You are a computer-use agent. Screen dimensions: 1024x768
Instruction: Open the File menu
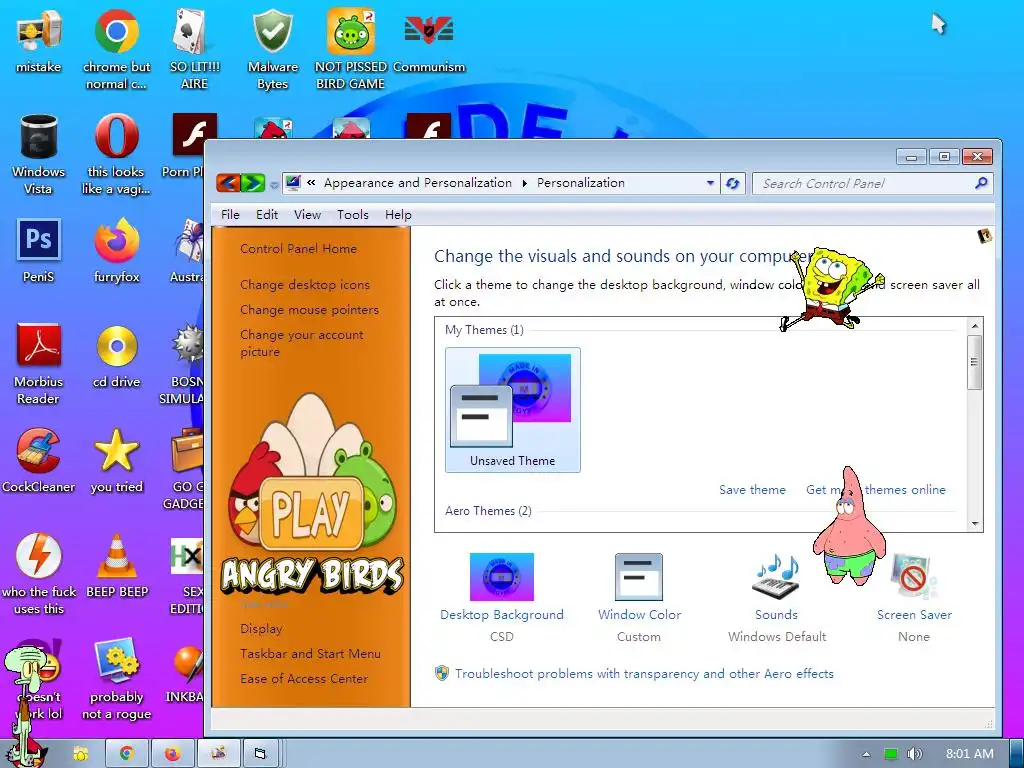(230, 215)
